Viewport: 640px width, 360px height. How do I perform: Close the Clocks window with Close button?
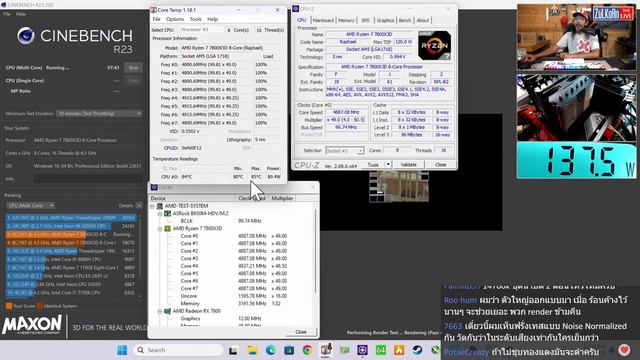(301, 332)
